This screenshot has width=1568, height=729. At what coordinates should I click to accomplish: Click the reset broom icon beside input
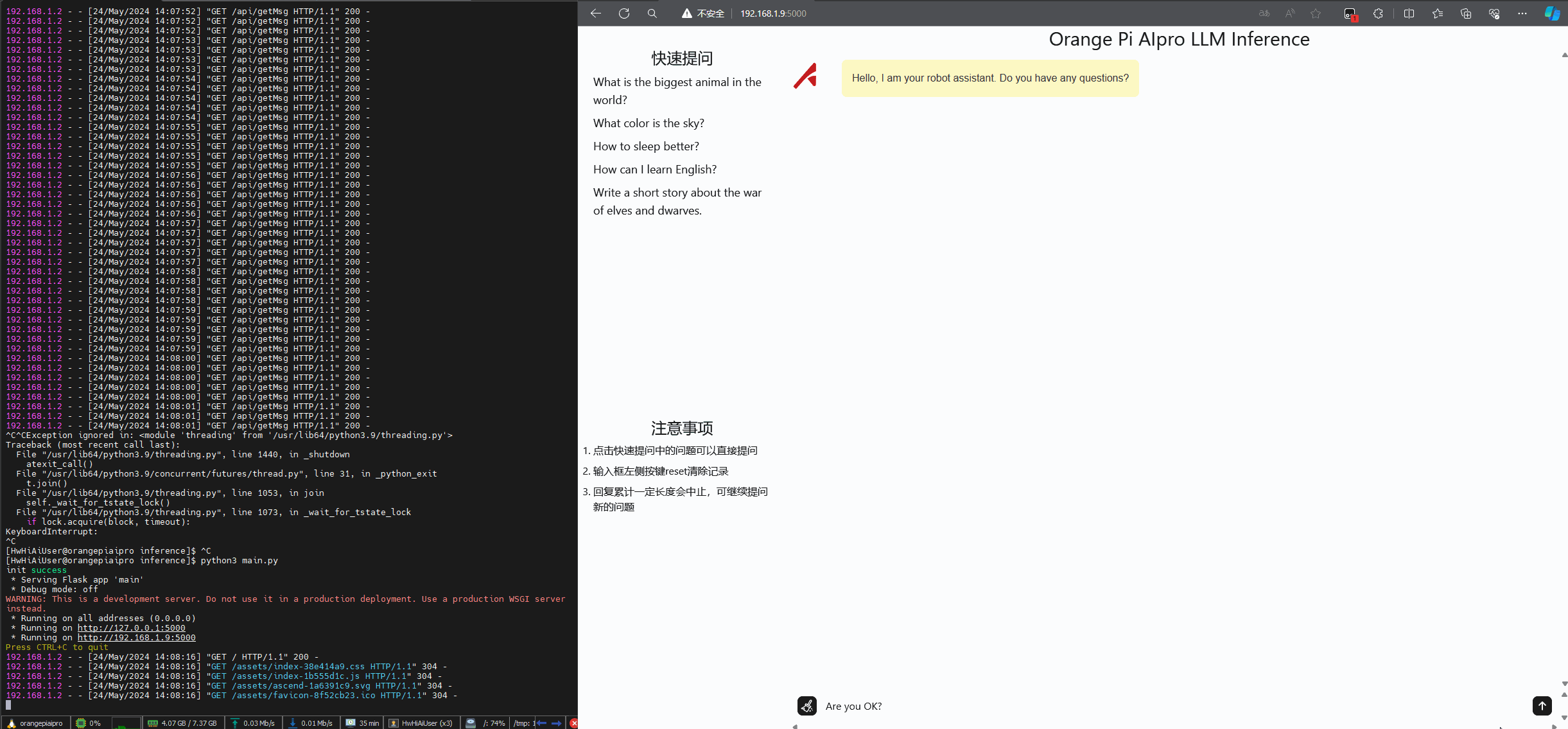click(x=806, y=706)
